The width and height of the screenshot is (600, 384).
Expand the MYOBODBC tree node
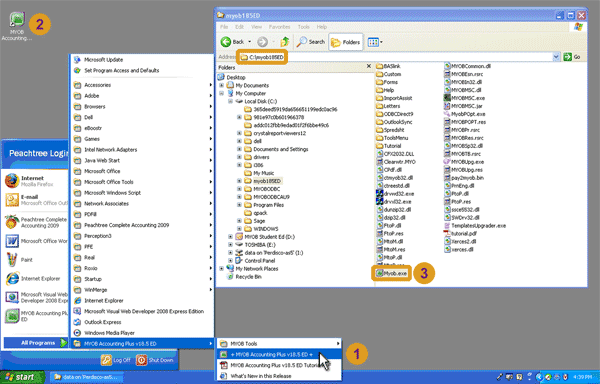coord(239,189)
